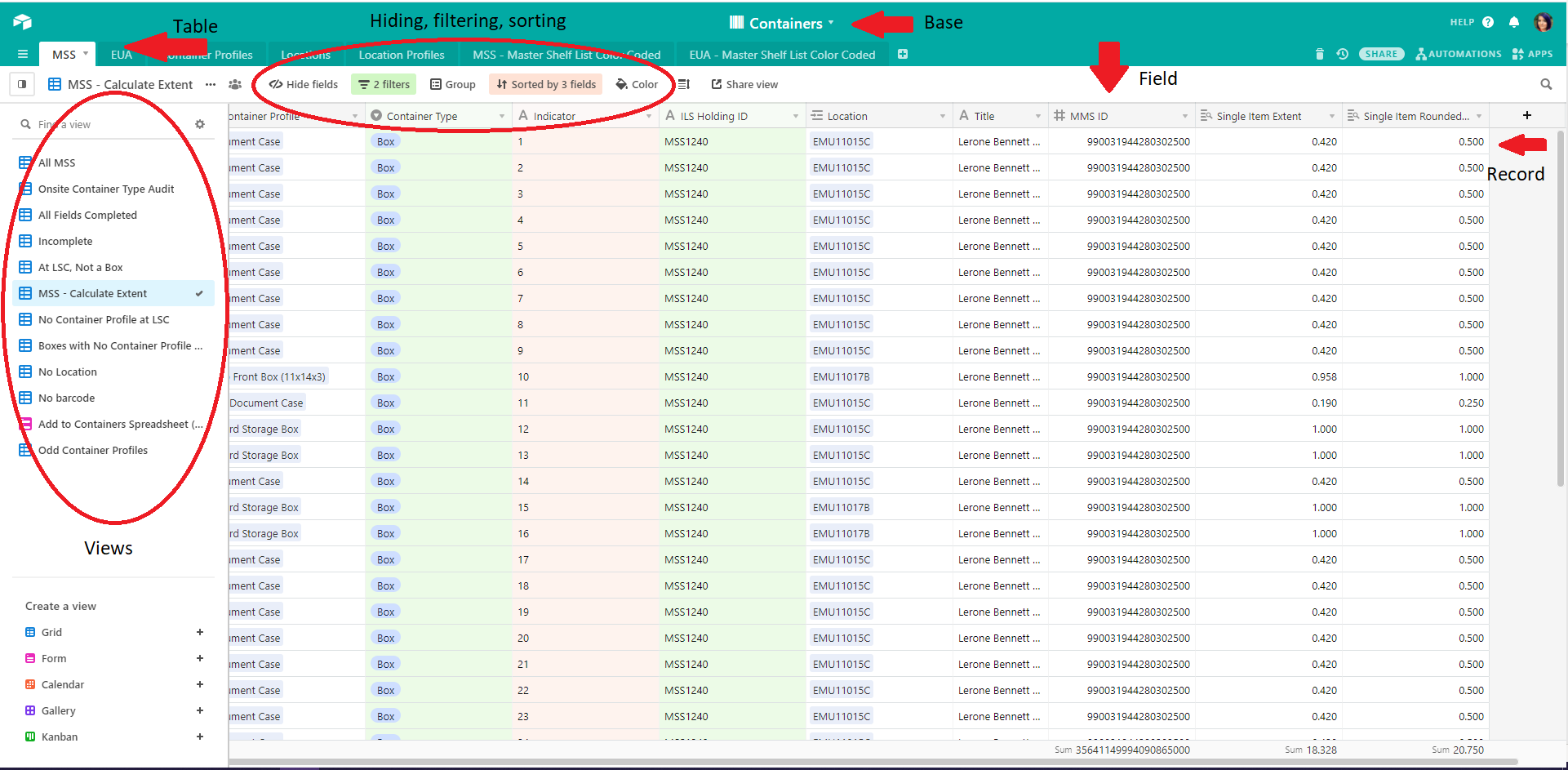Click Share view link
The width and height of the screenshot is (1568, 770).
coord(744,84)
